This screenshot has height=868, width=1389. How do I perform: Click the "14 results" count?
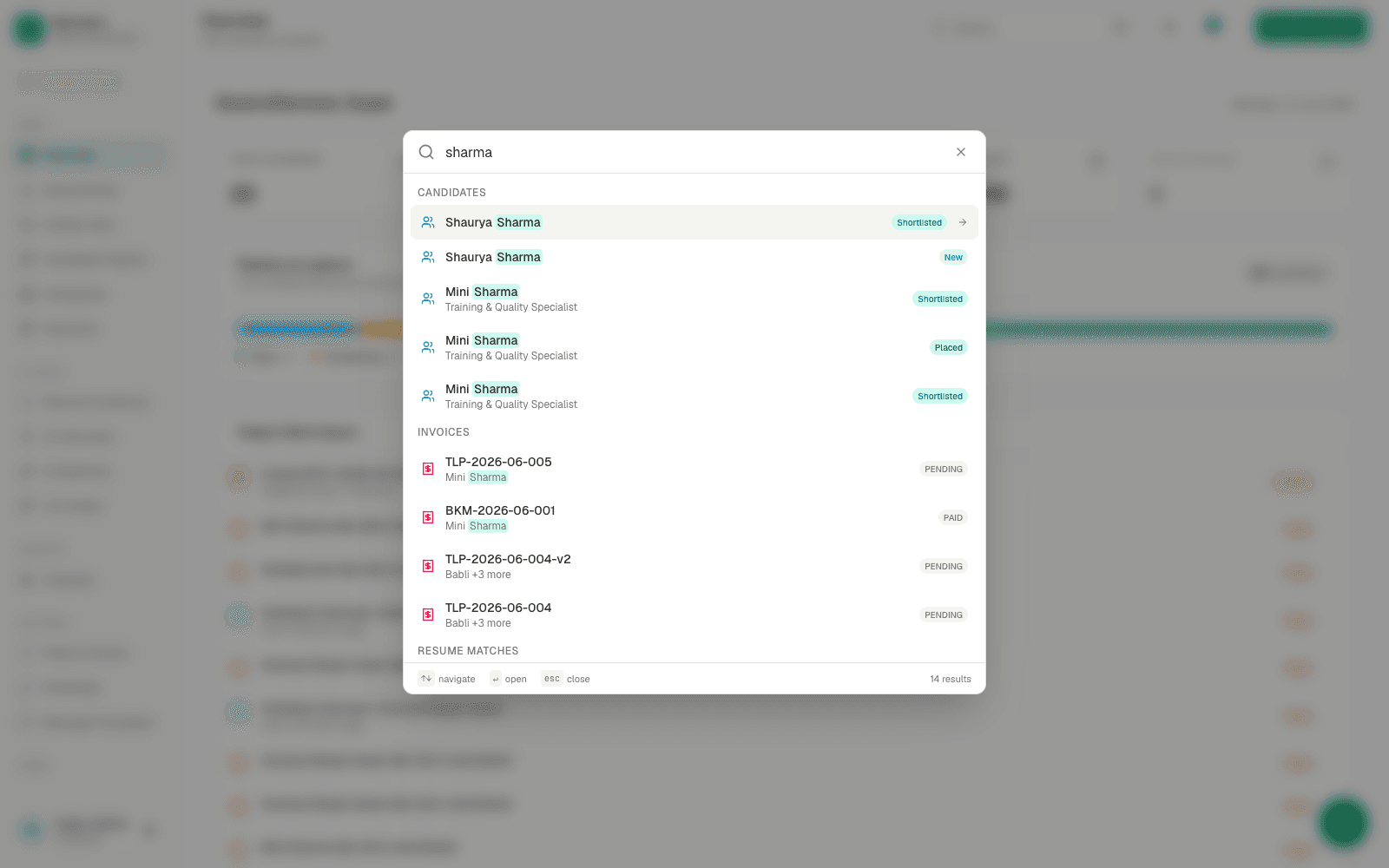951,679
